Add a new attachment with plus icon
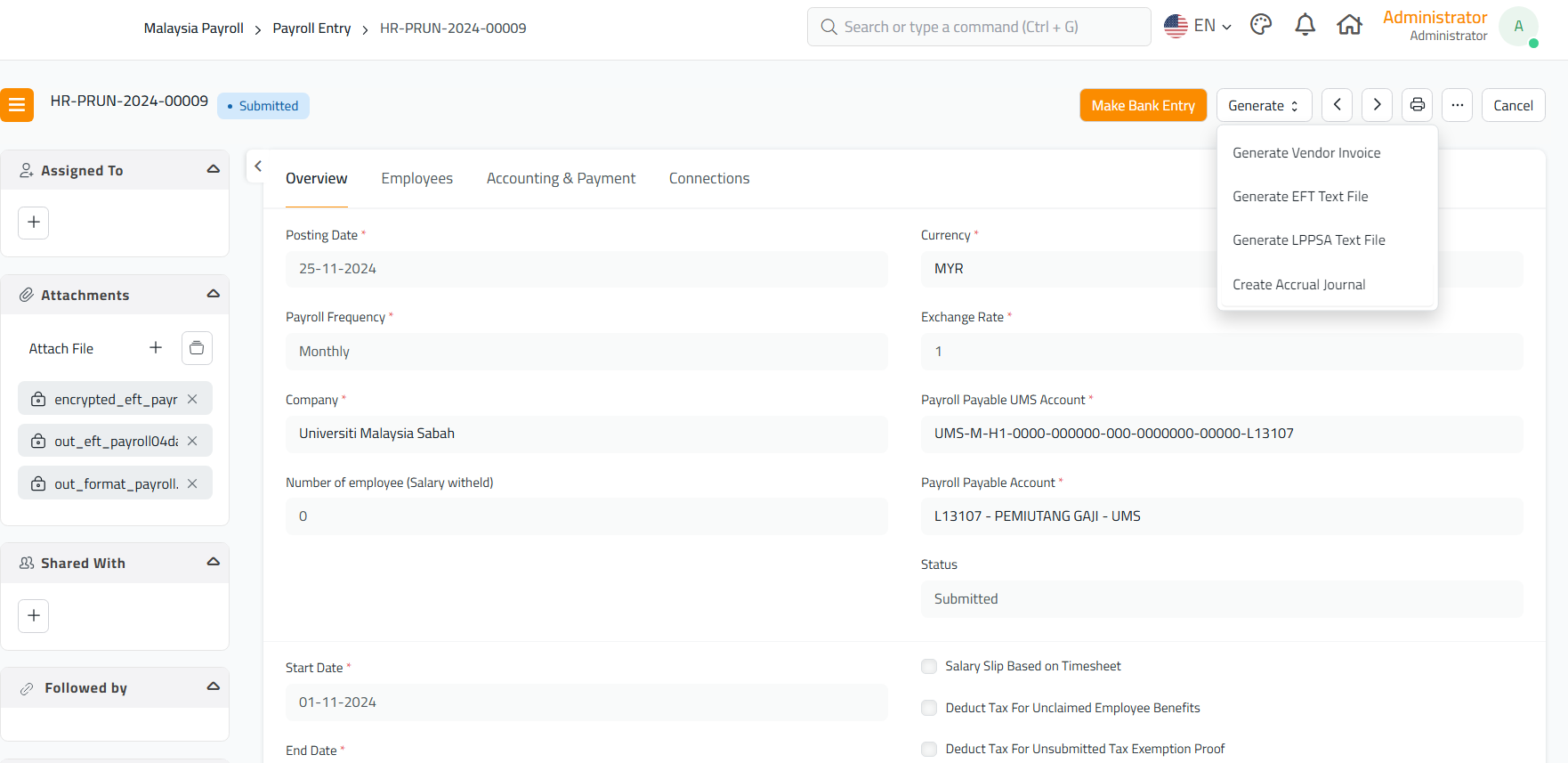The width and height of the screenshot is (1568, 763). click(x=156, y=348)
